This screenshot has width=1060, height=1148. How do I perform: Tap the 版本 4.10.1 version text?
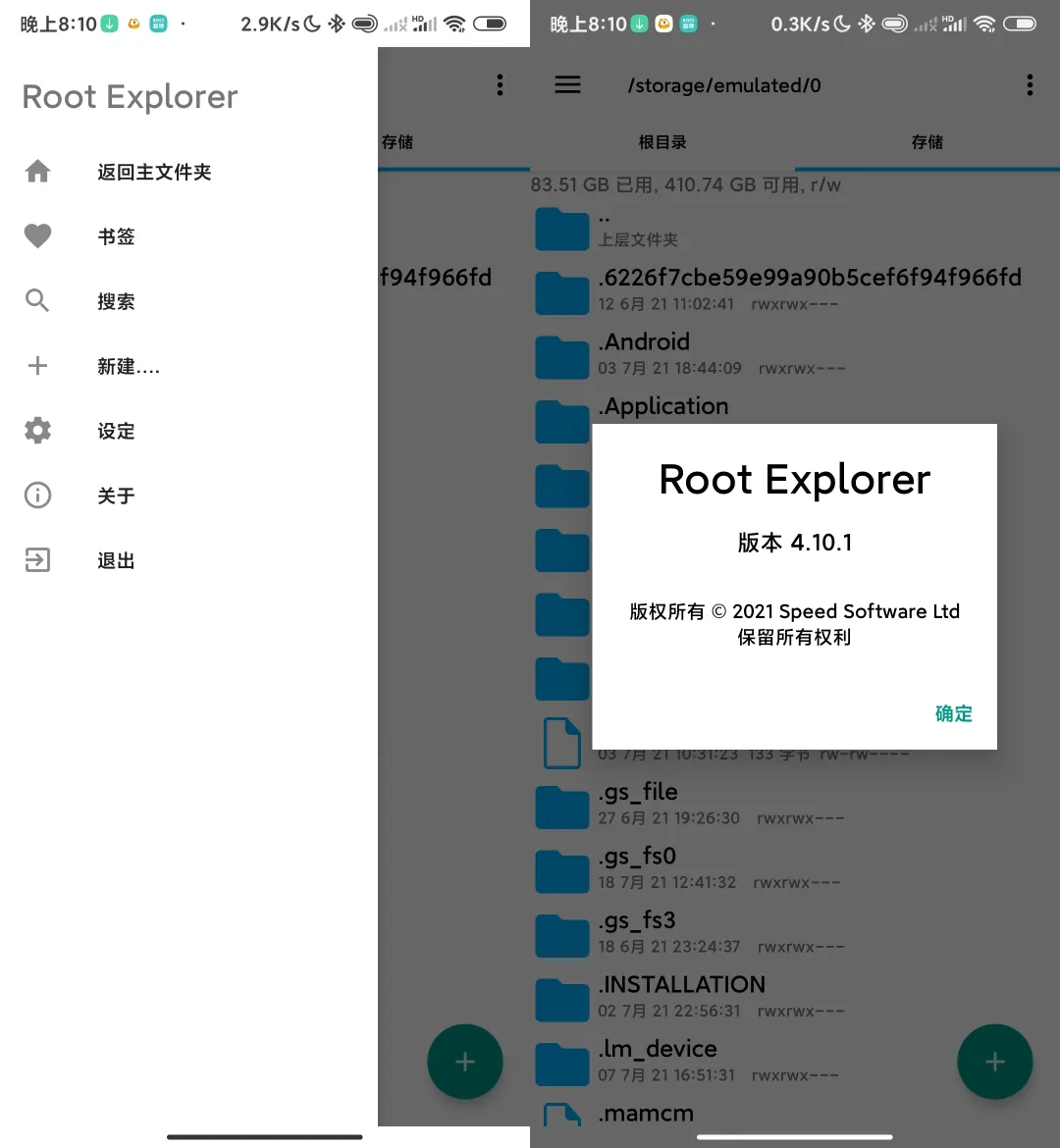795,543
